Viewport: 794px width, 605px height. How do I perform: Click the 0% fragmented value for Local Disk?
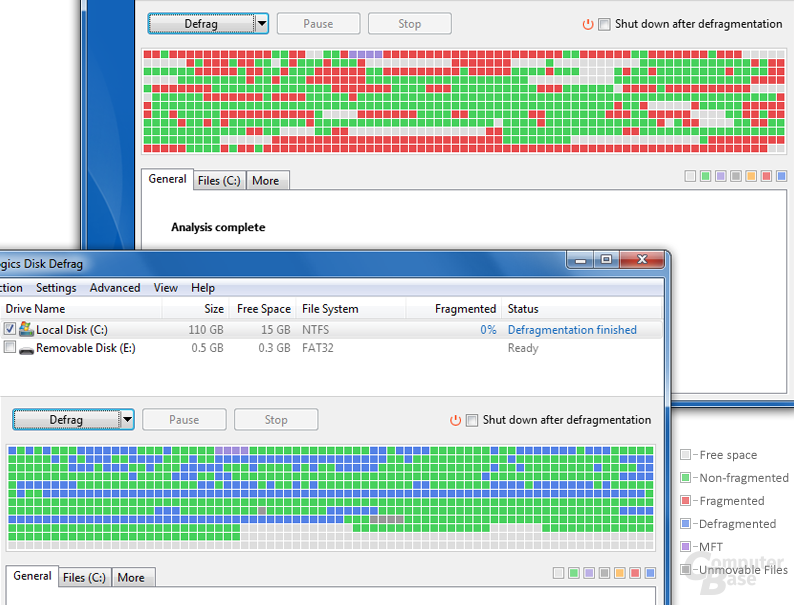pyautogui.click(x=488, y=330)
